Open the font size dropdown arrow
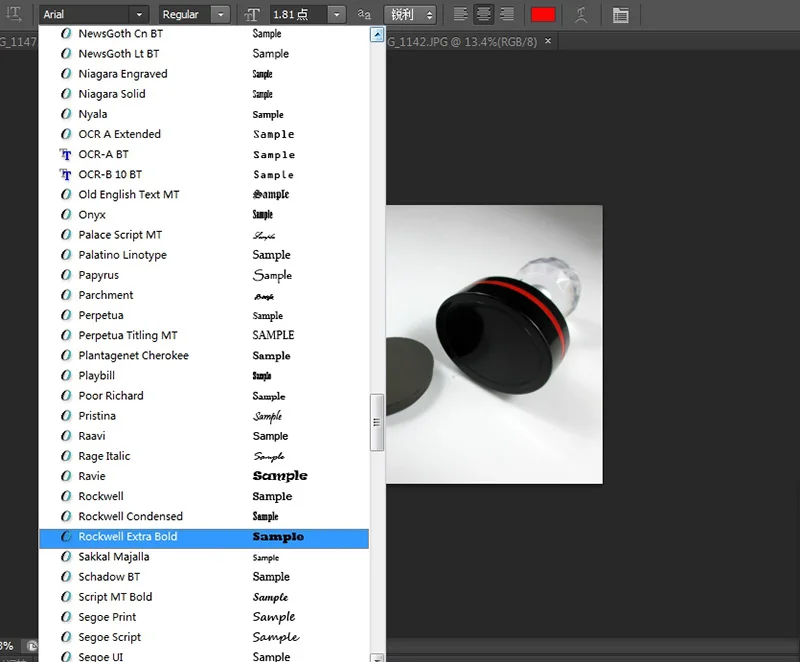The image size is (800, 662). pos(336,14)
